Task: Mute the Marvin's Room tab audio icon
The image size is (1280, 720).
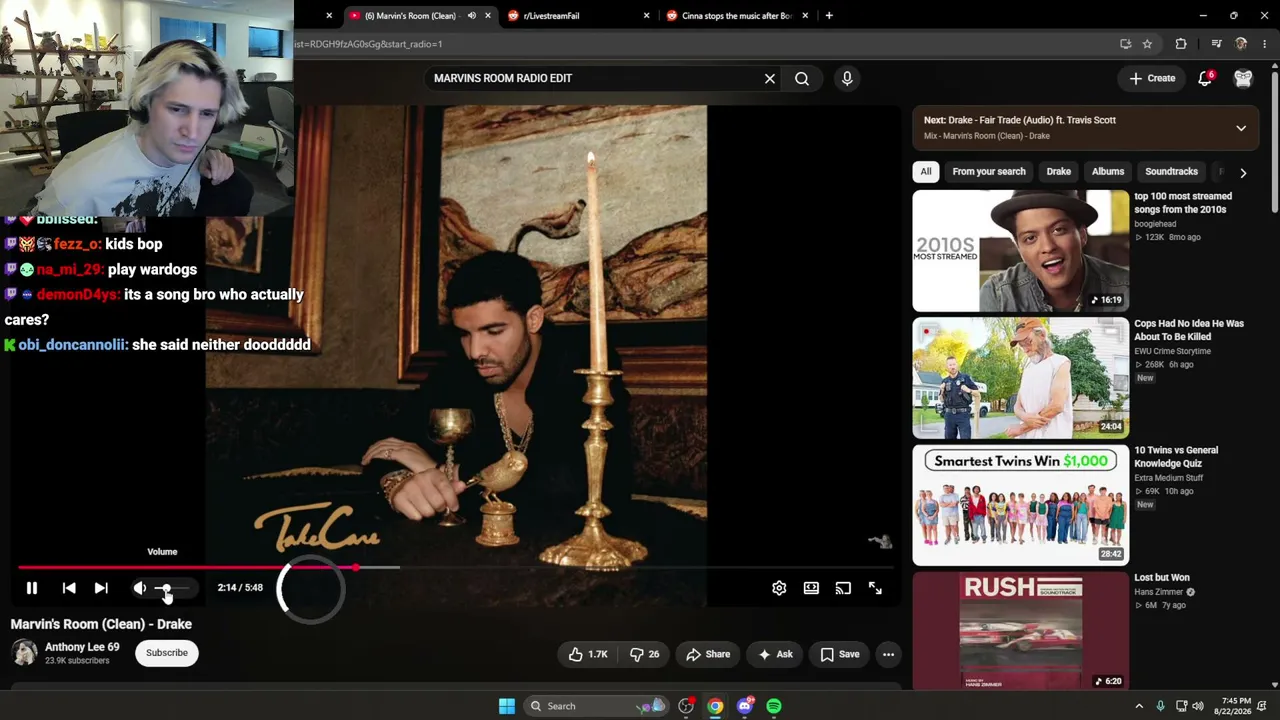Action: click(471, 16)
